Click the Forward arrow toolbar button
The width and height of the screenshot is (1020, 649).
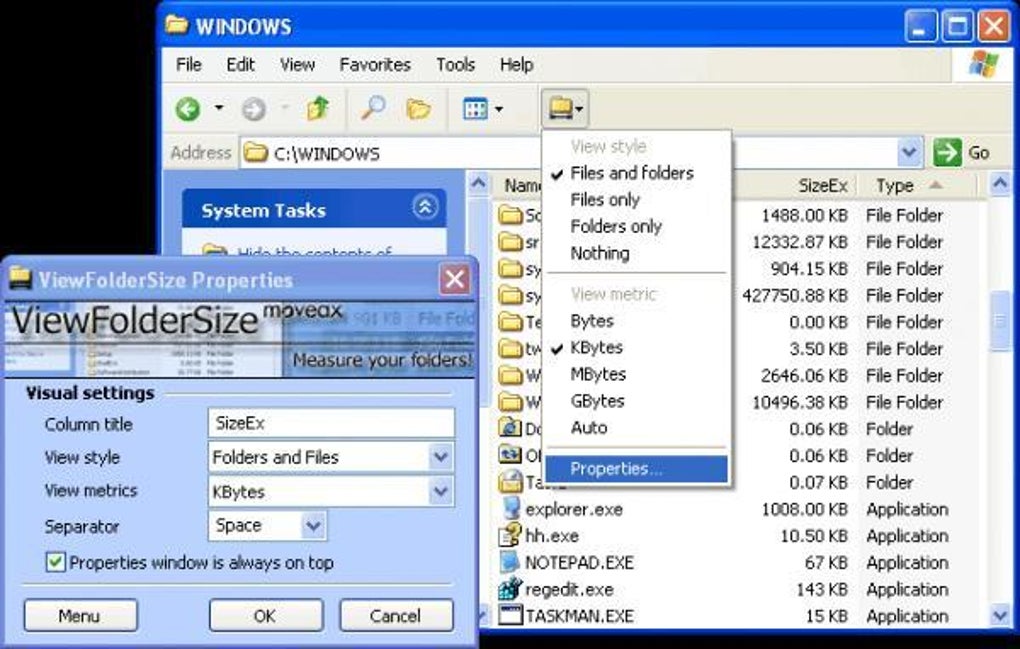[x=254, y=109]
